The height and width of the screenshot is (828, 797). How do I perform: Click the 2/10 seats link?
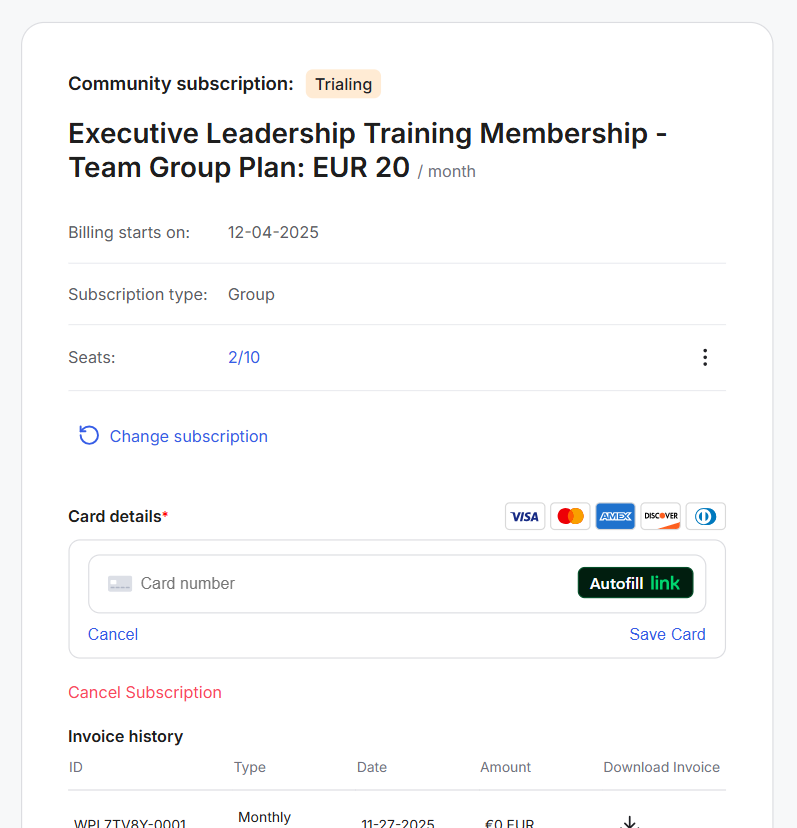coord(244,357)
